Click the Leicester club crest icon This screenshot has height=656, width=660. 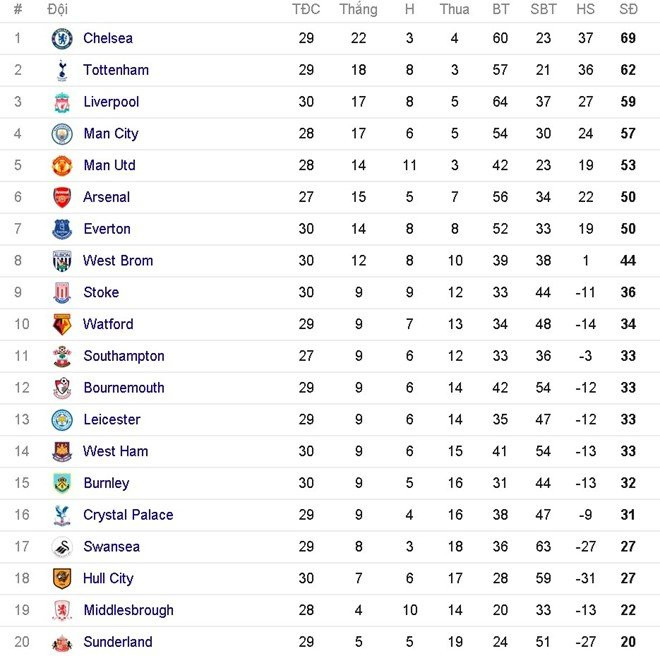[x=62, y=420]
